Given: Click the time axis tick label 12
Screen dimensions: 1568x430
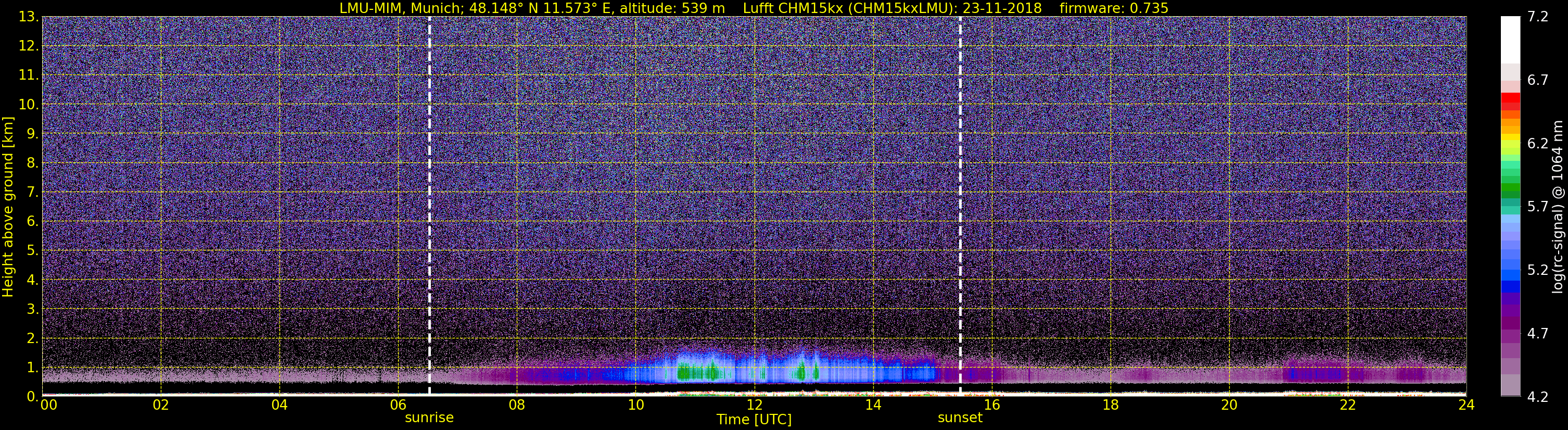Looking at the screenshot, I should coord(754,406).
